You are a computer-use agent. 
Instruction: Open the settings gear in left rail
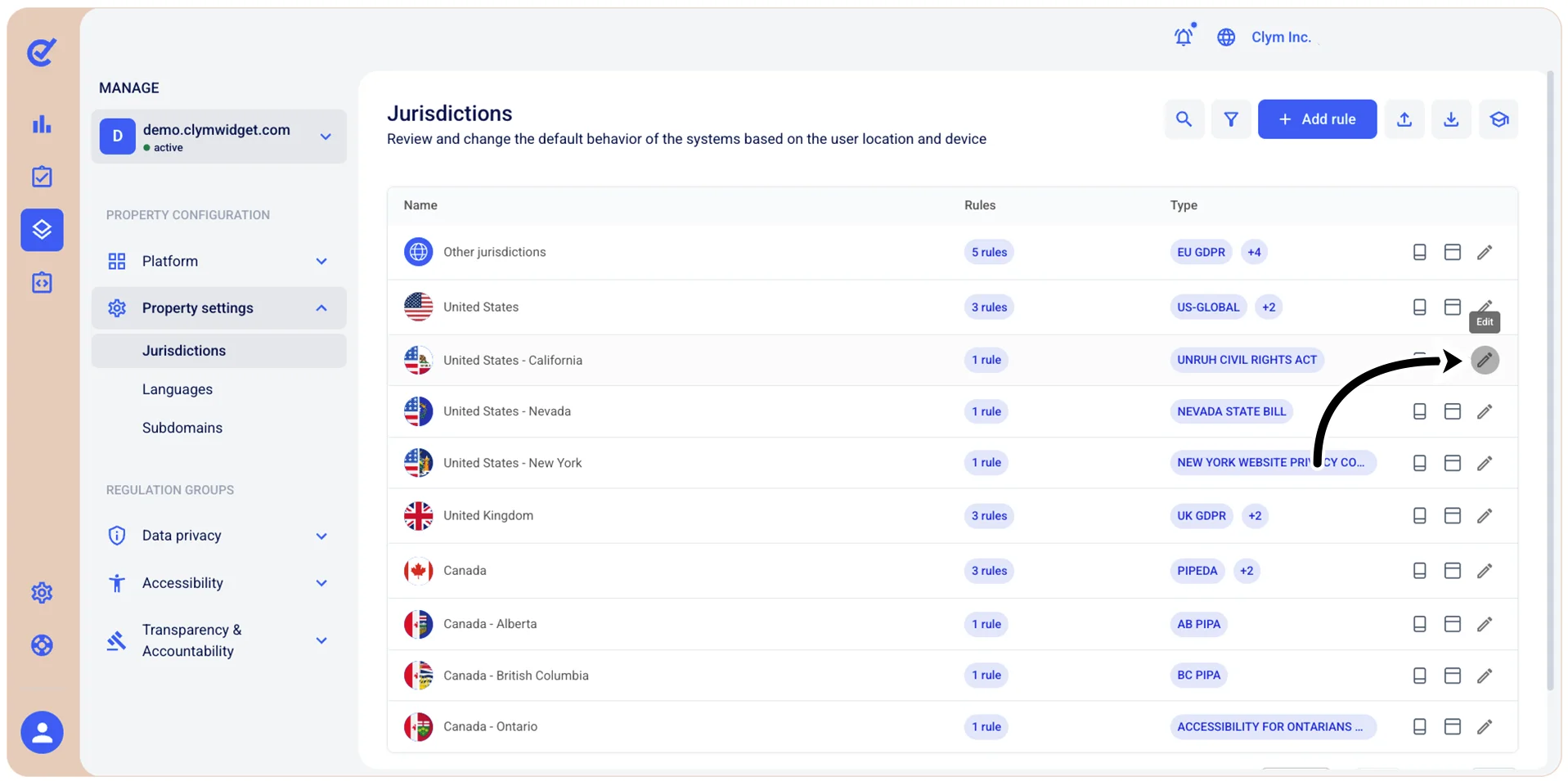(x=42, y=592)
